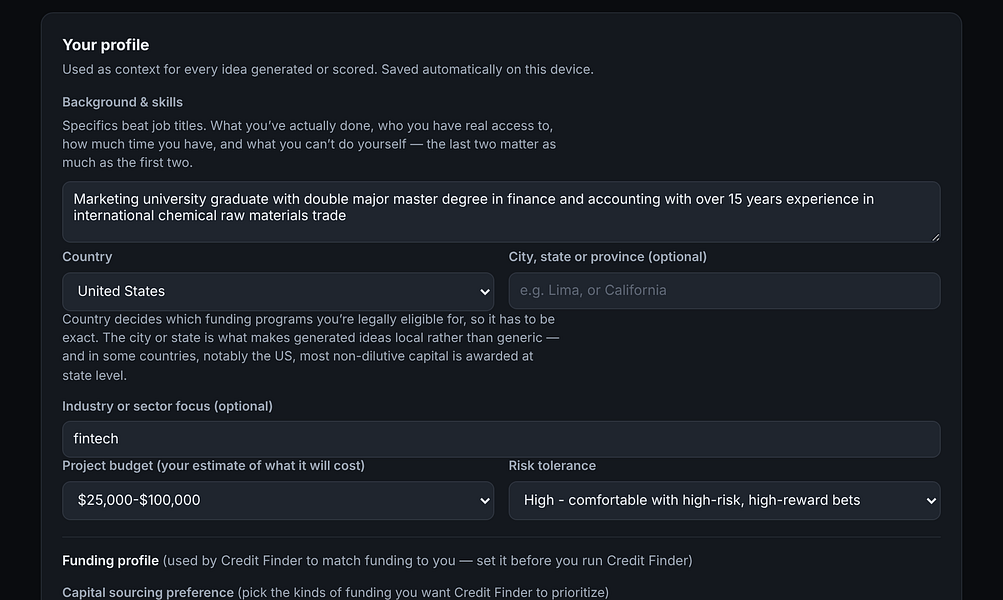Click the Background & skills label
Viewport: 1003px width, 600px height.
[122, 102]
